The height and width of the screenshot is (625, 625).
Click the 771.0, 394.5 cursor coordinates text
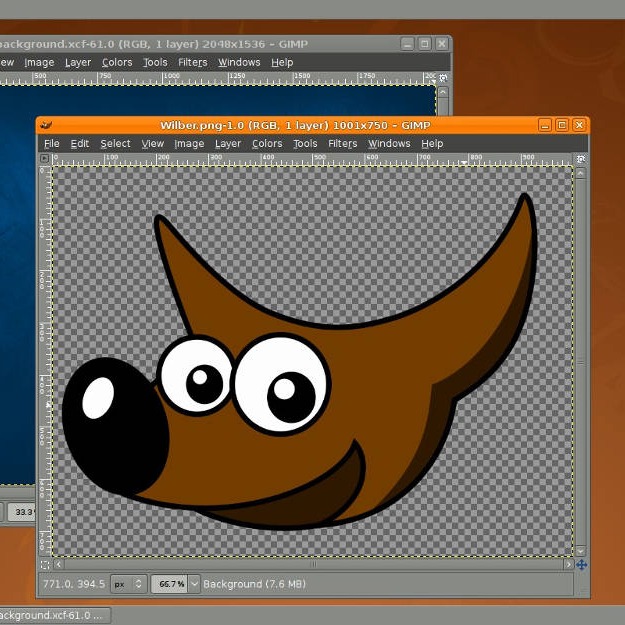74,584
